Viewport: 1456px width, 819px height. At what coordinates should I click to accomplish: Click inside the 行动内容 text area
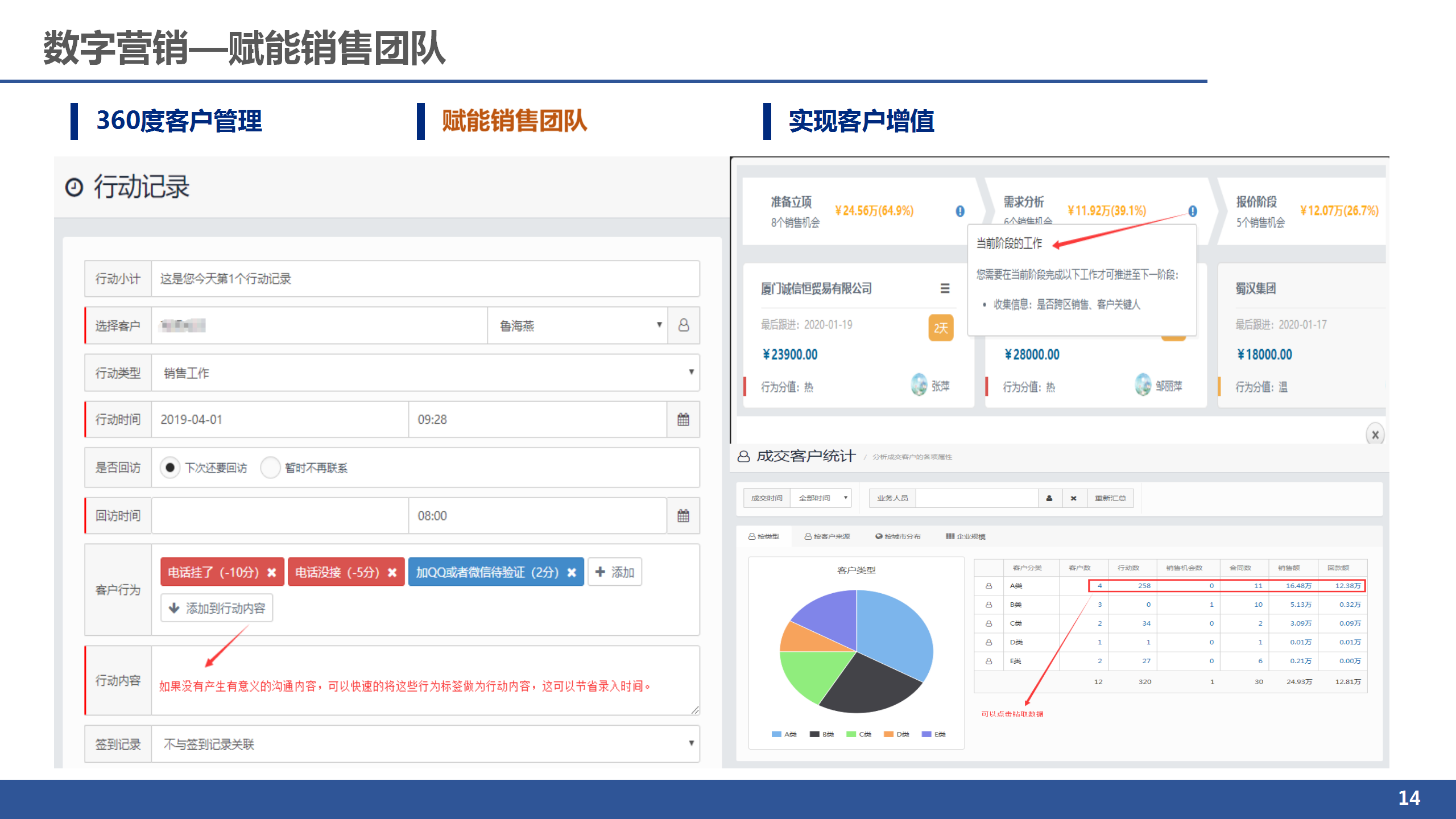[x=425, y=680]
